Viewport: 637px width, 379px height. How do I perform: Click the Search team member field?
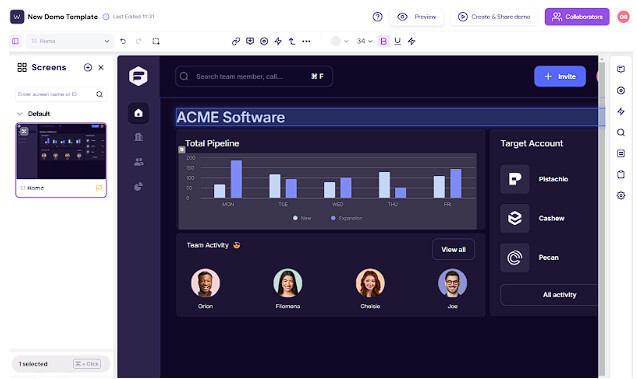coord(254,76)
